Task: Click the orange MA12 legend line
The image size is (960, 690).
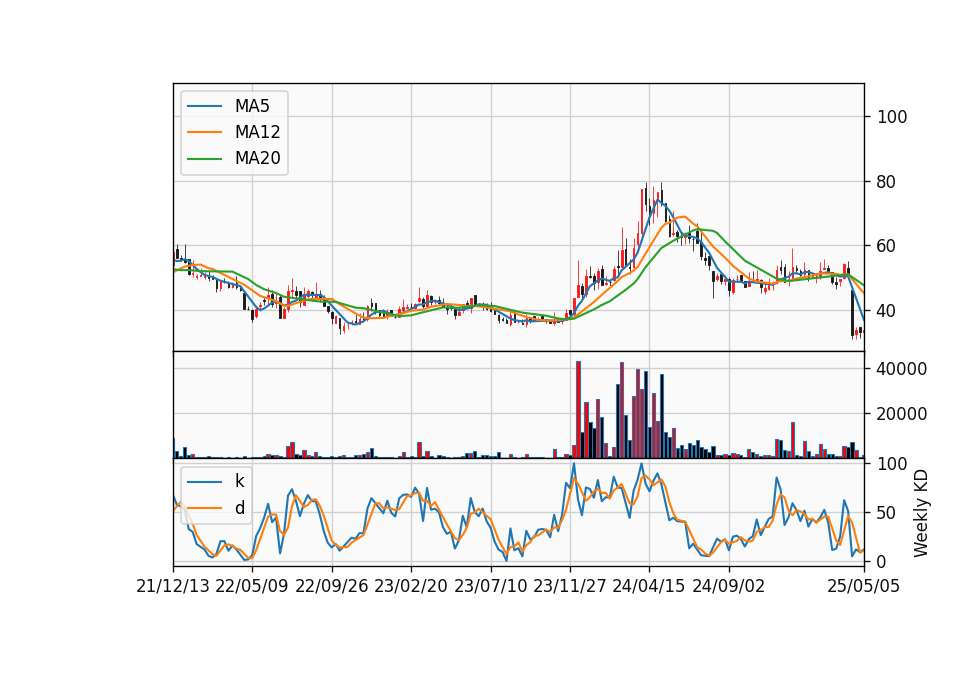Action: click(204, 132)
